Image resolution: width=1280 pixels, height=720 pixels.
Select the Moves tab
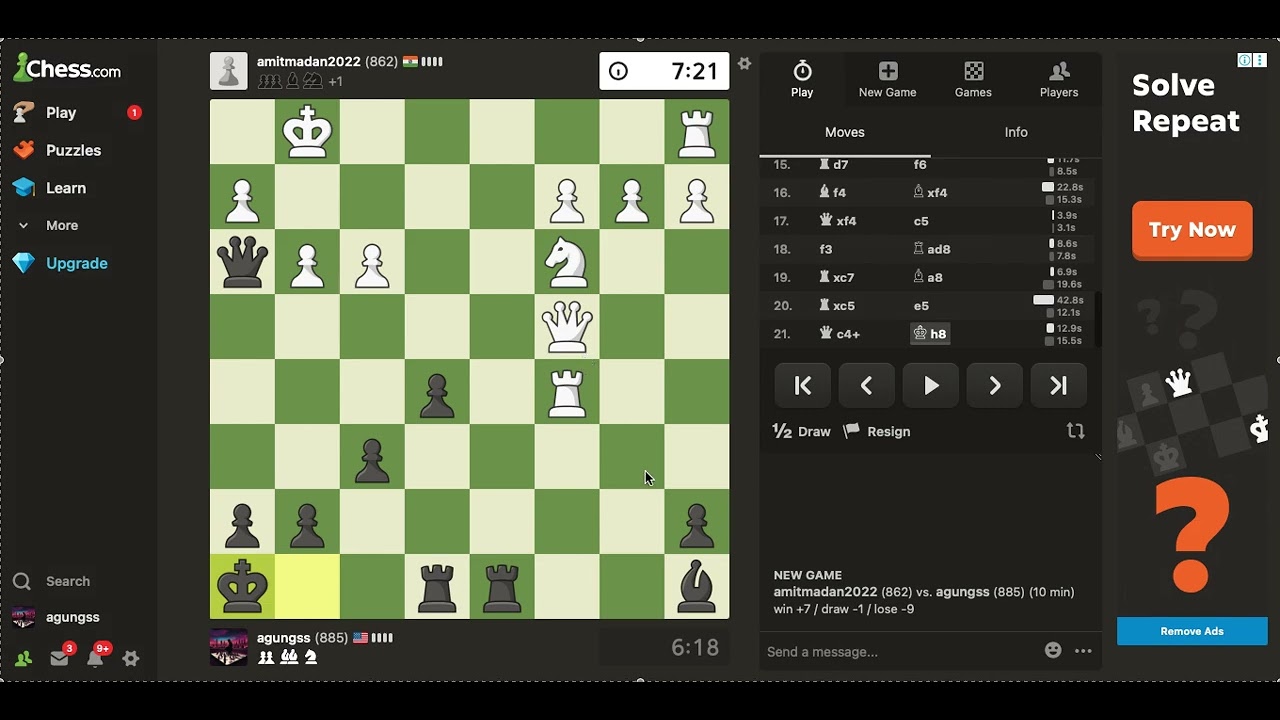tap(845, 132)
